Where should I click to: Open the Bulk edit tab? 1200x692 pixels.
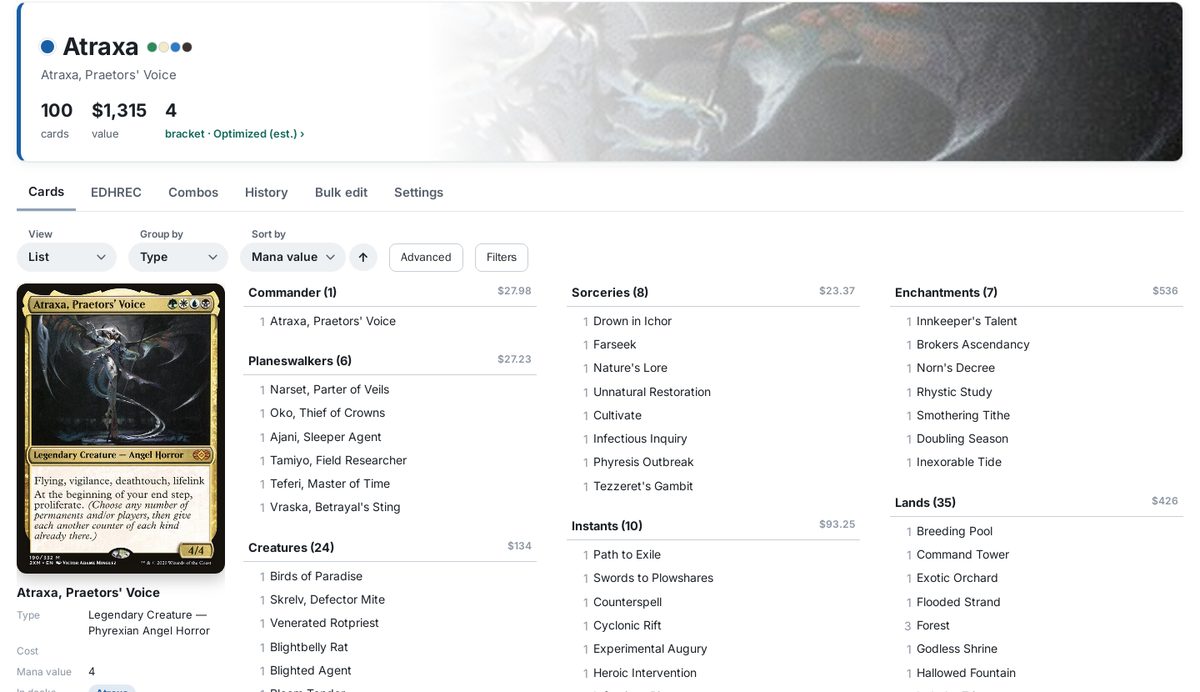[x=341, y=192]
